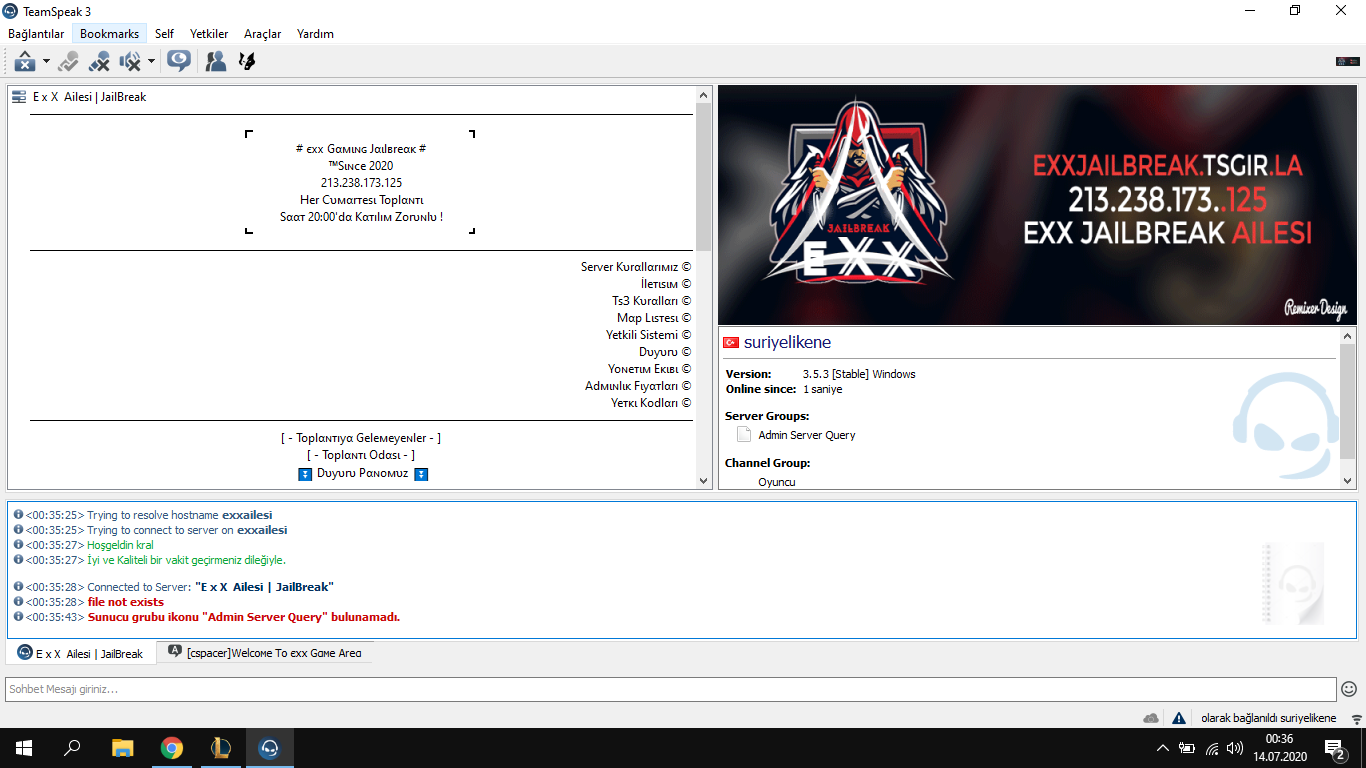Open the Yardım menu
Screen dimensions: 1366x768
[315, 34]
